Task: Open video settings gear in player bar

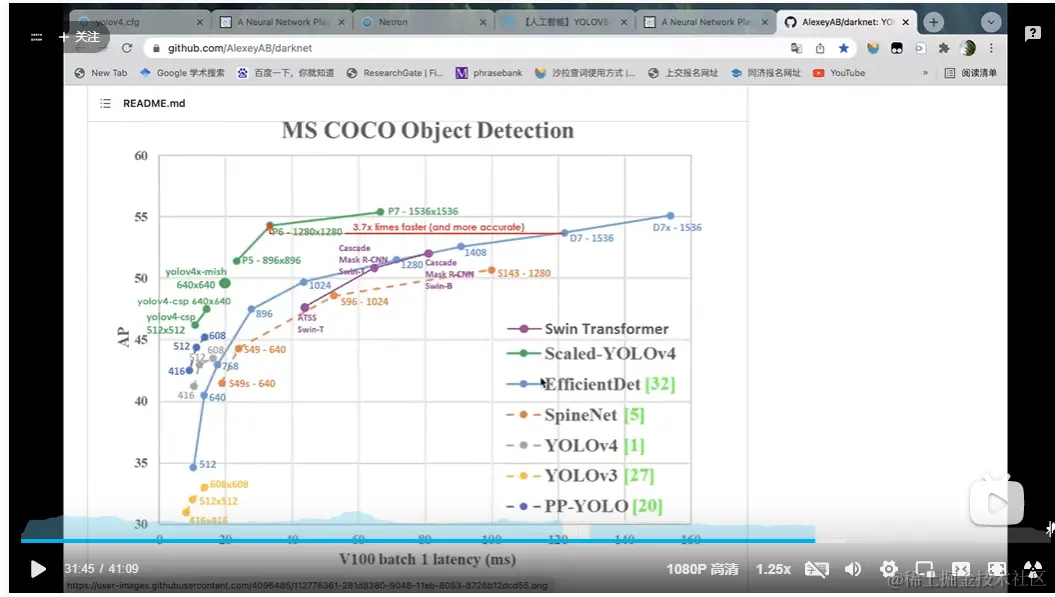Action: tap(889, 569)
